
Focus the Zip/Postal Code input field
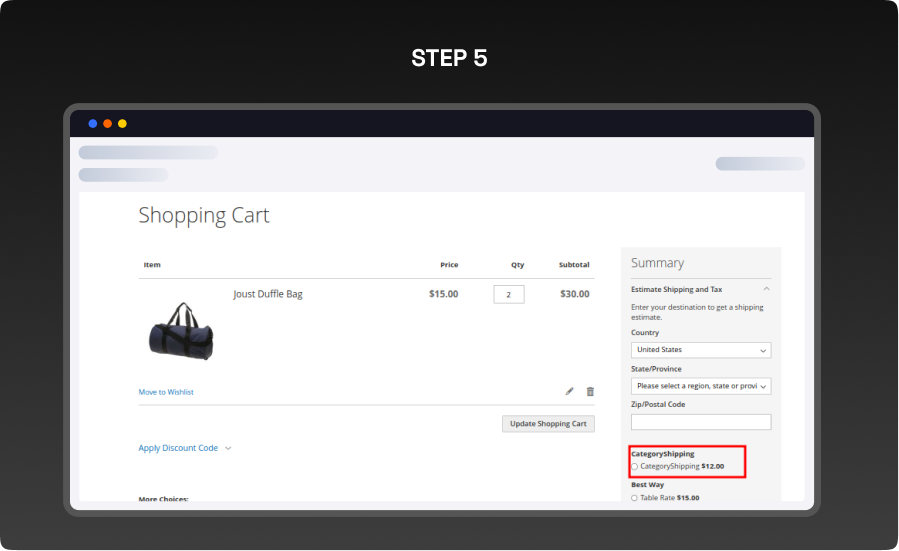pyautogui.click(x=701, y=422)
